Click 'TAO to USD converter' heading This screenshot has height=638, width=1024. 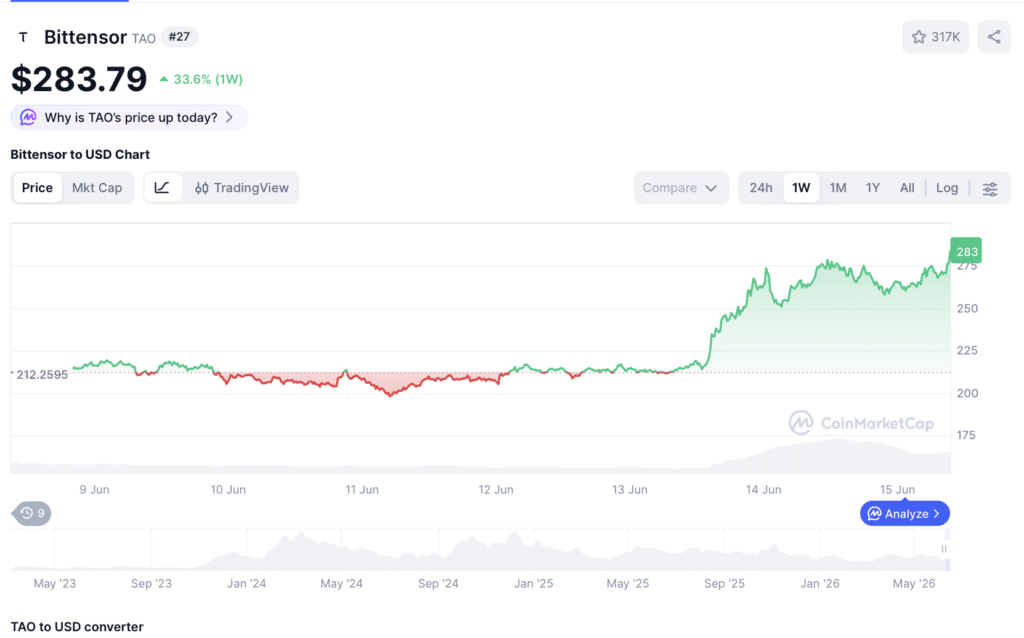(77, 626)
